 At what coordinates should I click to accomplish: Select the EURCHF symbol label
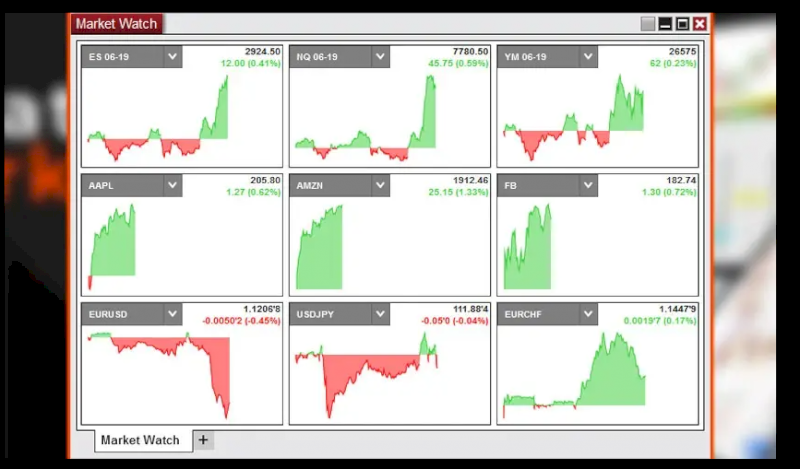(x=523, y=314)
